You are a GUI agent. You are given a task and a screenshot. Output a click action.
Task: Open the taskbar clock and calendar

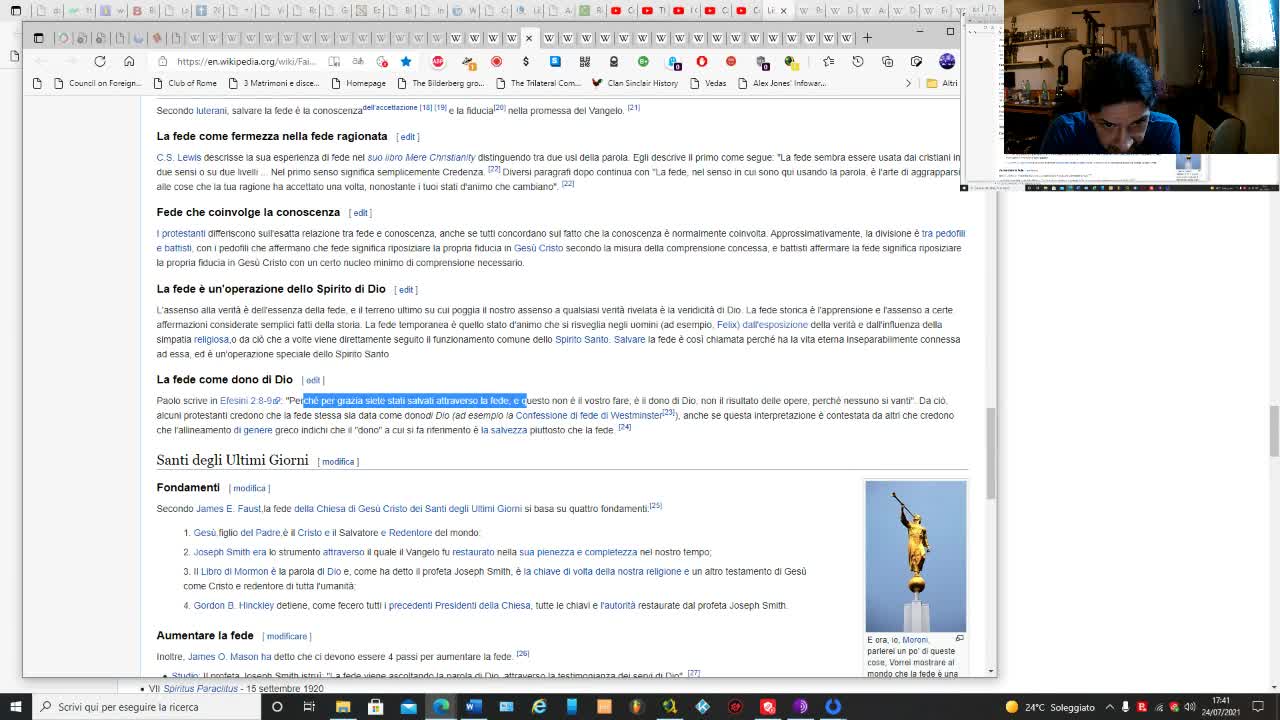tap(1220, 707)
